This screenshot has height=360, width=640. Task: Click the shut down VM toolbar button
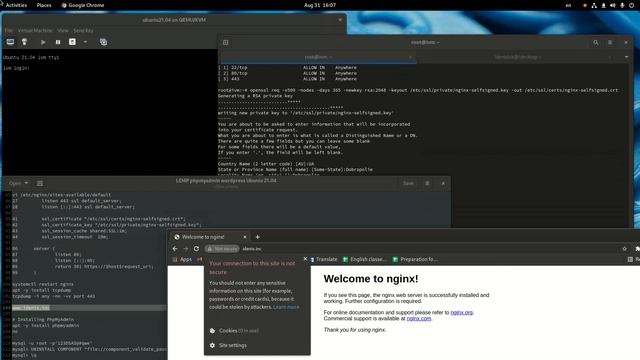coord(72,42)
